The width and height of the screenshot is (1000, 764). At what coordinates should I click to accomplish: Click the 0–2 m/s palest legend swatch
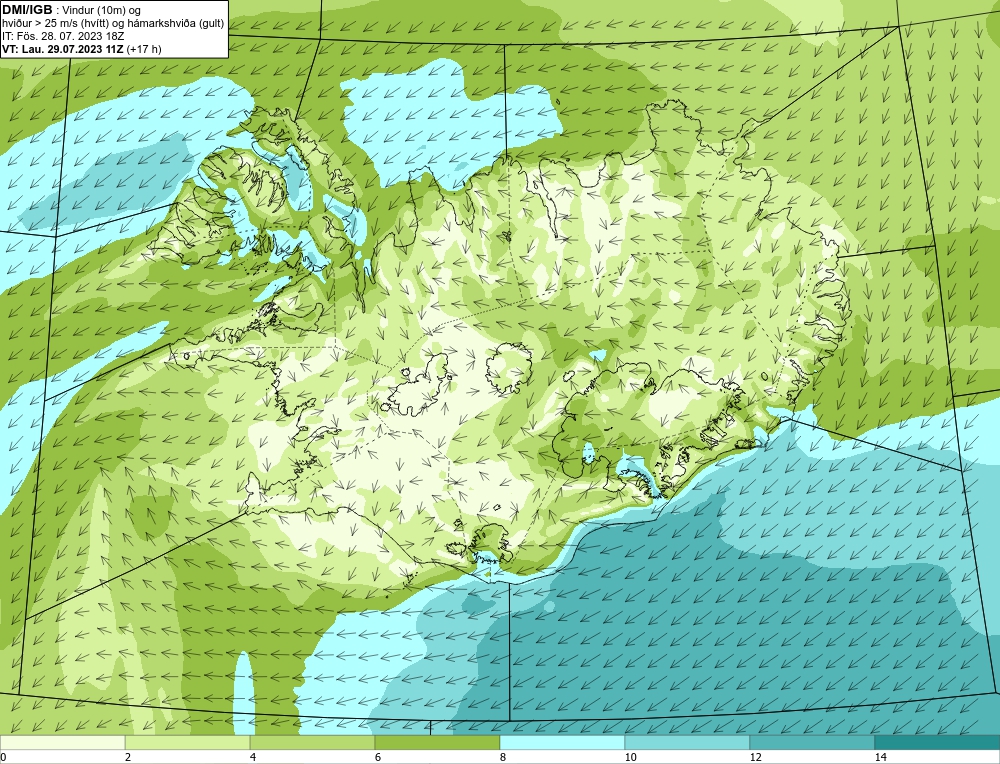62,742
